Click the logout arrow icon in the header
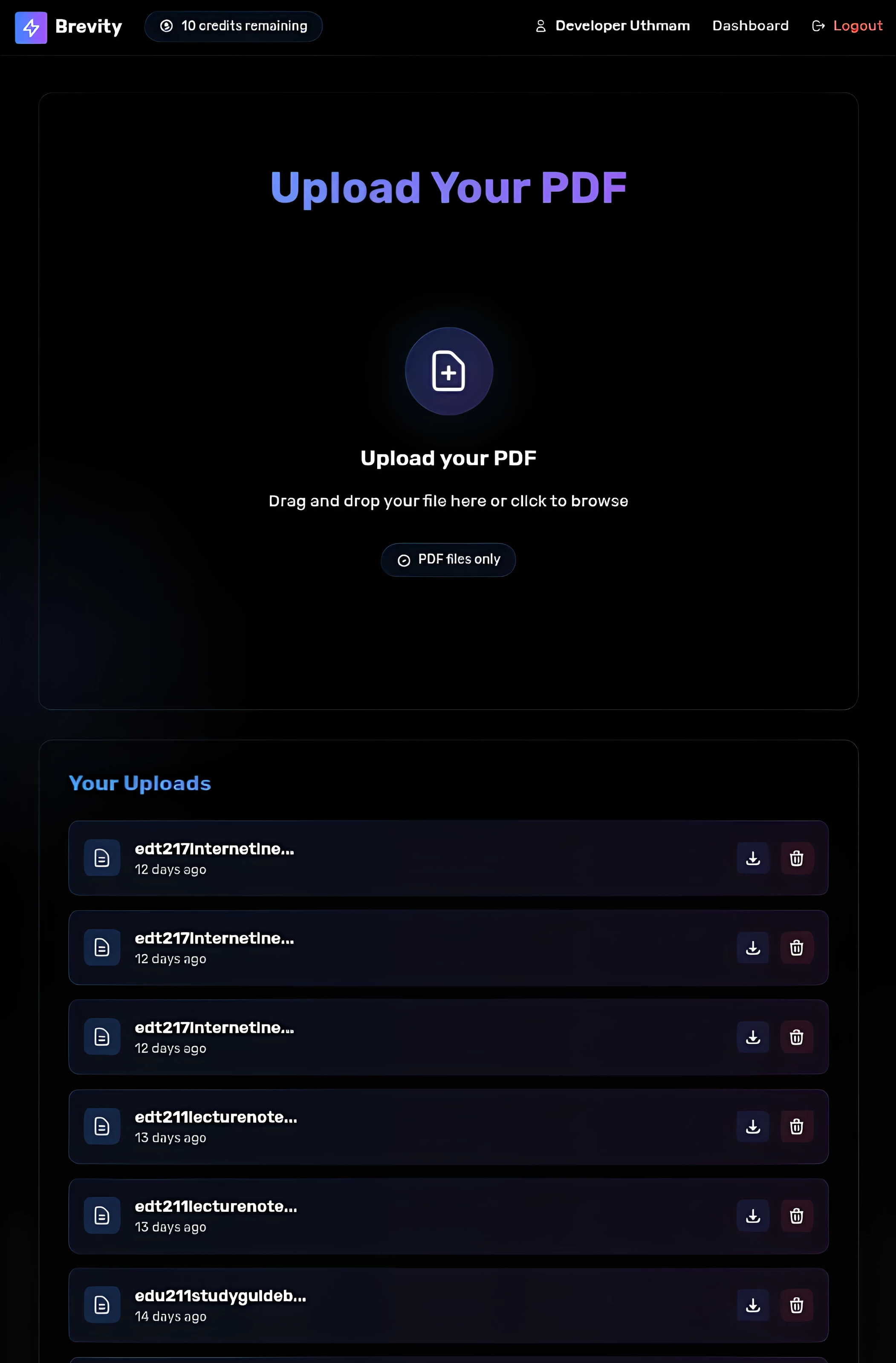Image resolution: width=896 pixels, height=1363 pixels. [x=817, y=26]
